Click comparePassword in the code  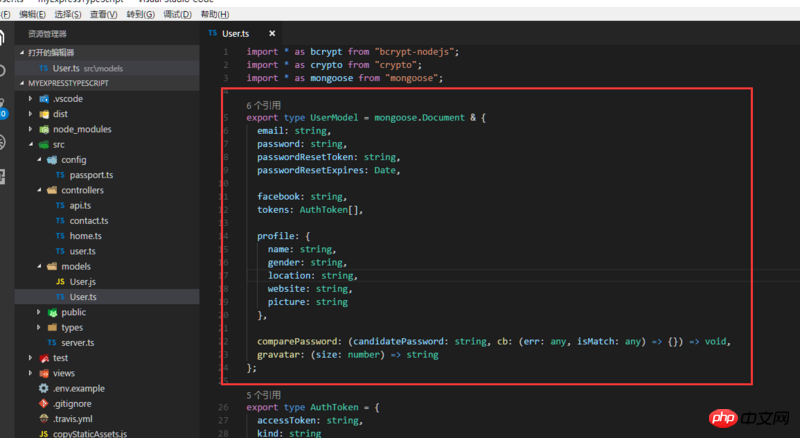299,342
